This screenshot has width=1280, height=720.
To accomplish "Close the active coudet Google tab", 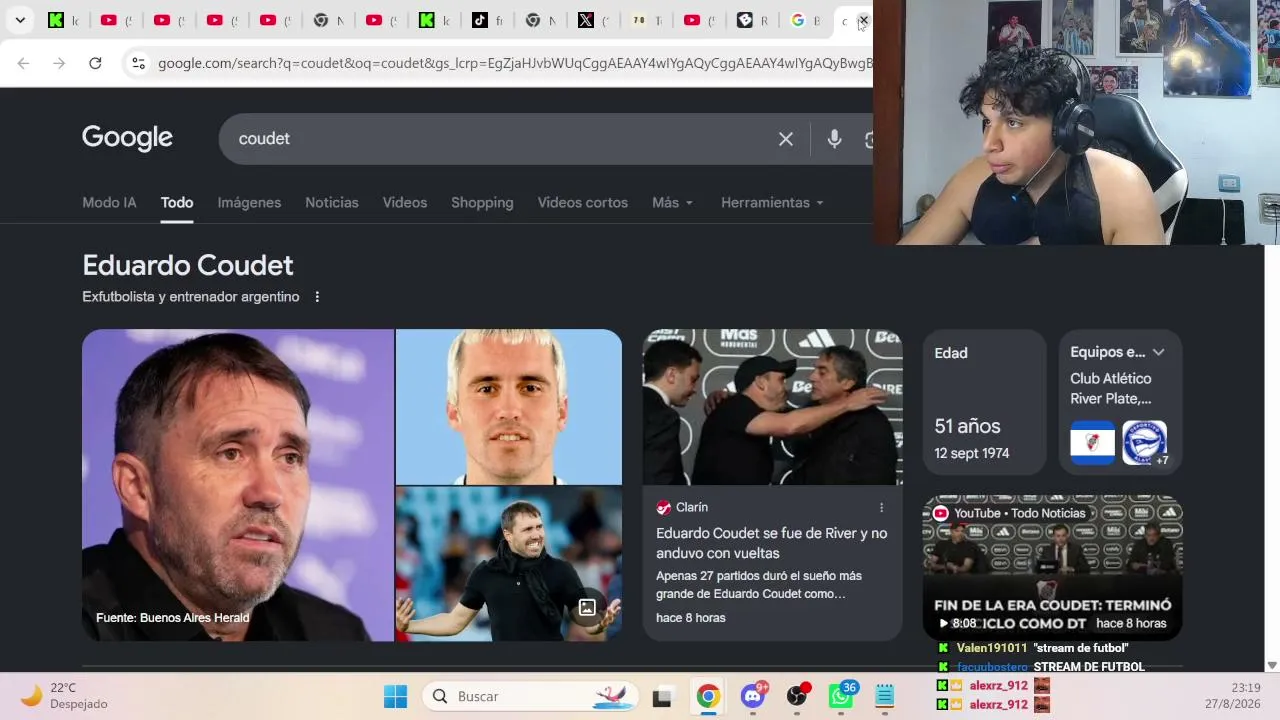I will [x=863, y=20].
